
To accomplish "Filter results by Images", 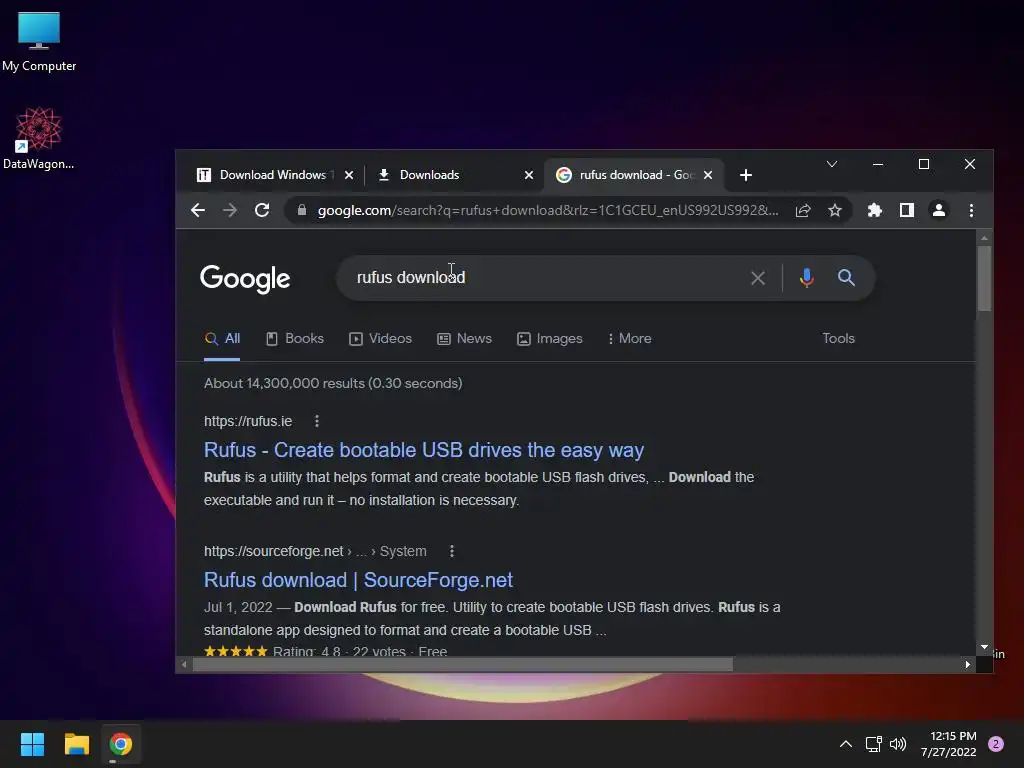I will [x=550, y=338].
